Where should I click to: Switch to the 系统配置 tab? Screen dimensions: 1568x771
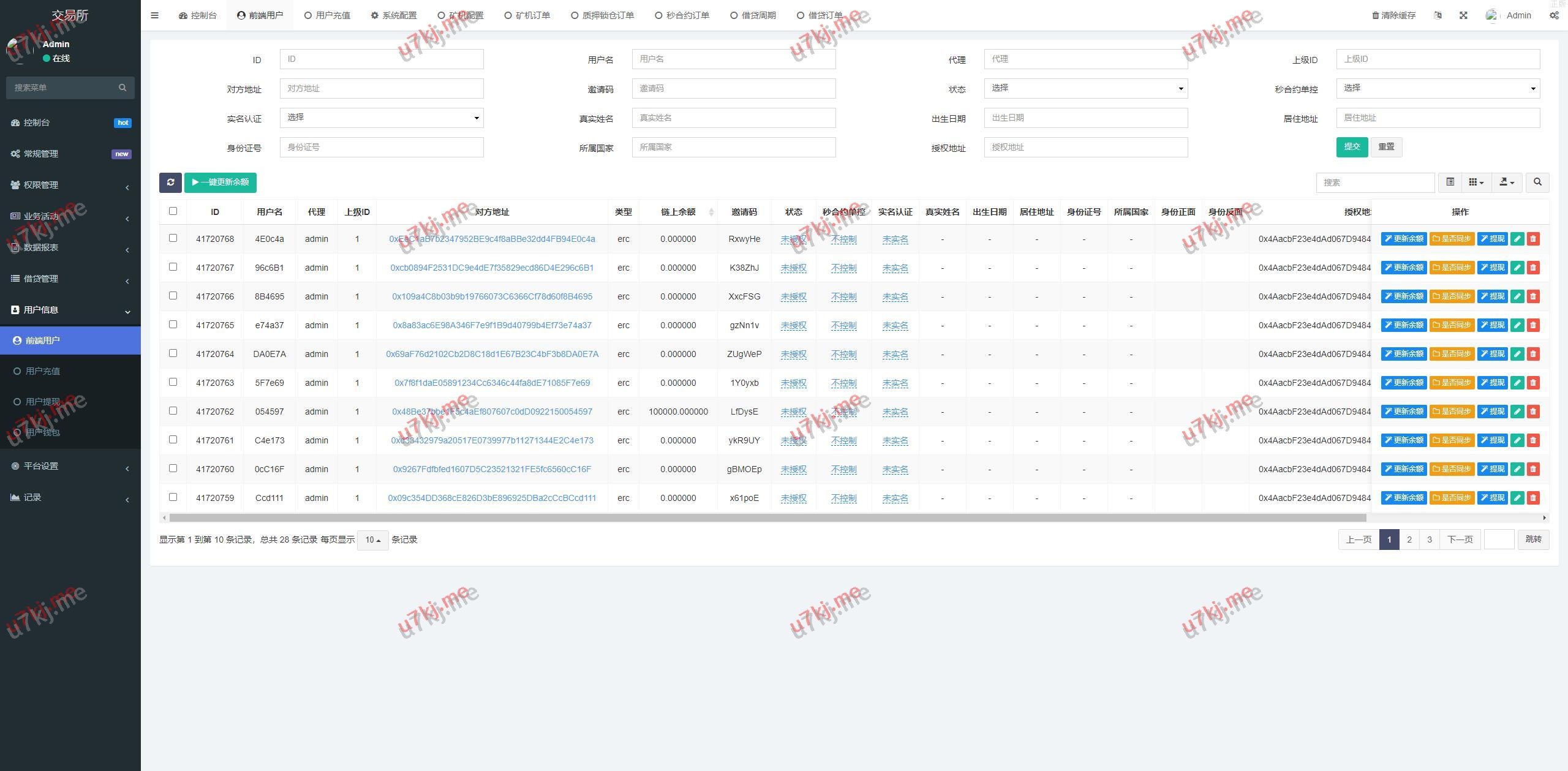pyautogui.click(x=394, y=15)
